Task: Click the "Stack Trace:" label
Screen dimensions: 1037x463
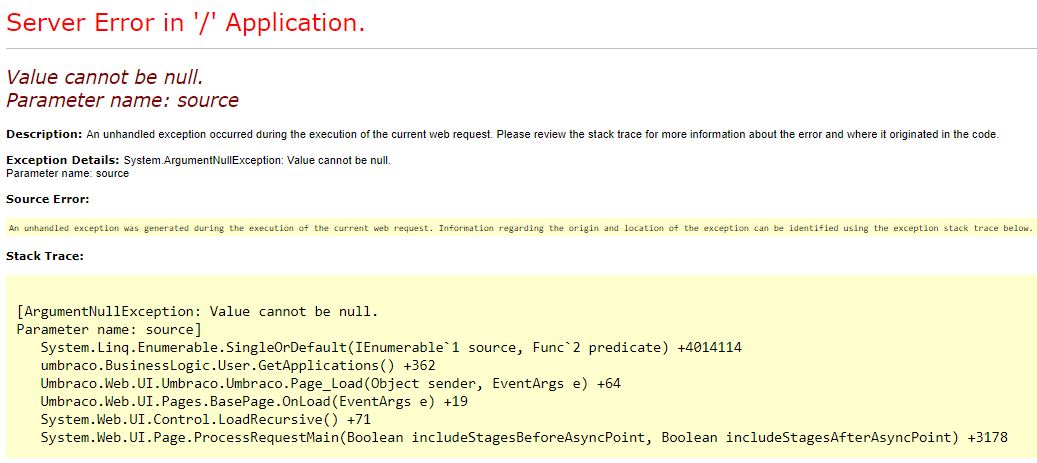Action: [45, 256]
